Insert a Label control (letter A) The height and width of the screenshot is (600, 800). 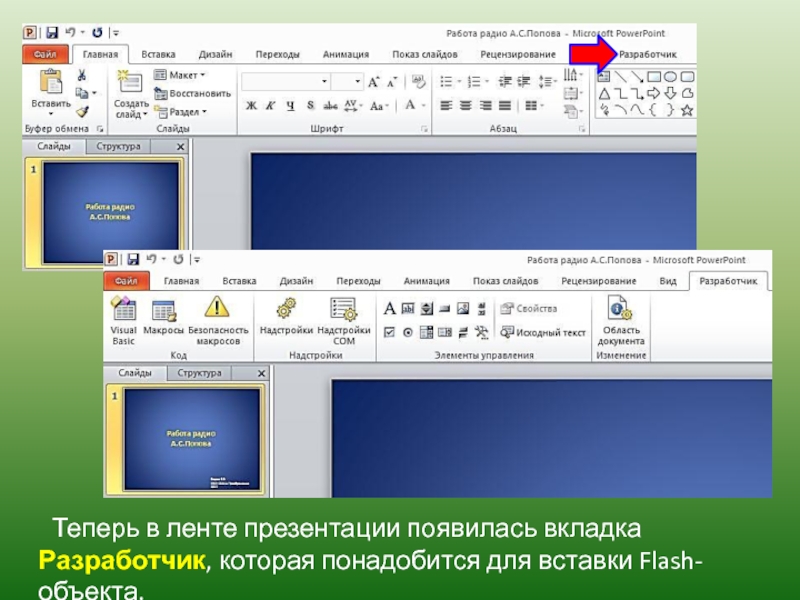click(x=389, y=308)
